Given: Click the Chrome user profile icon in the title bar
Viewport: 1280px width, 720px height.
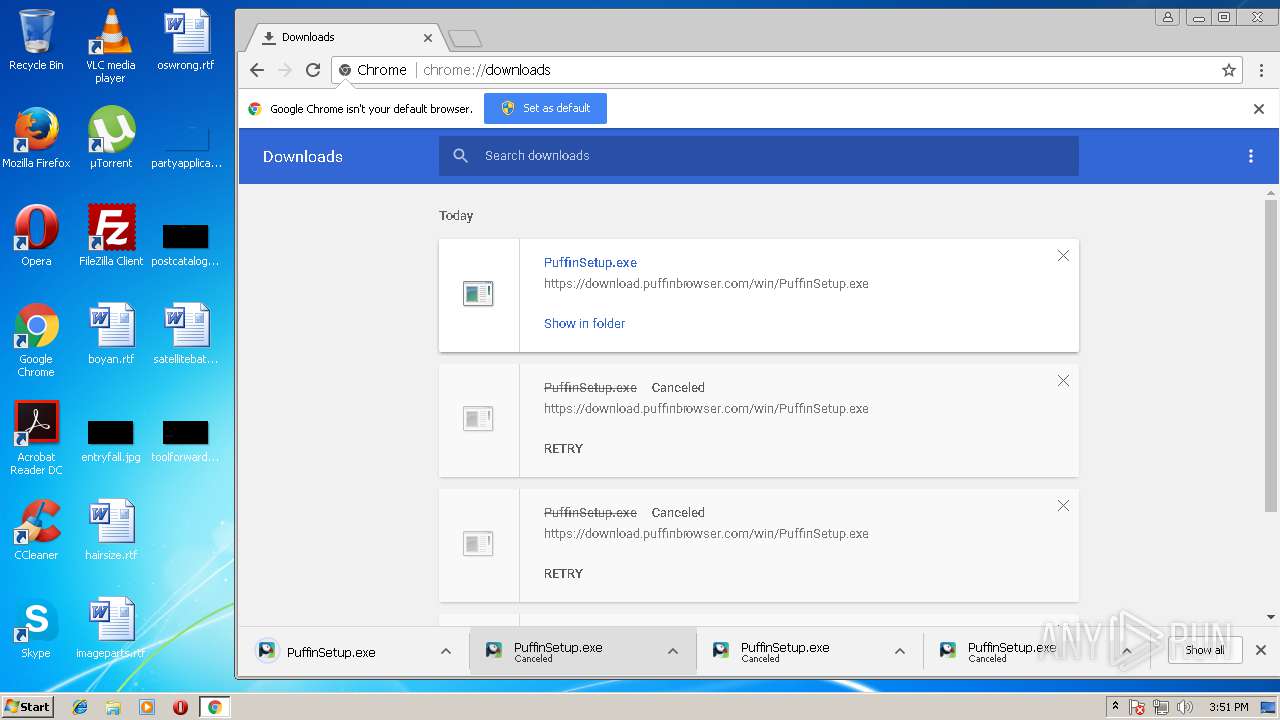Looking at the screenshot, I should pyautogui.click(x=1167, y=17).
